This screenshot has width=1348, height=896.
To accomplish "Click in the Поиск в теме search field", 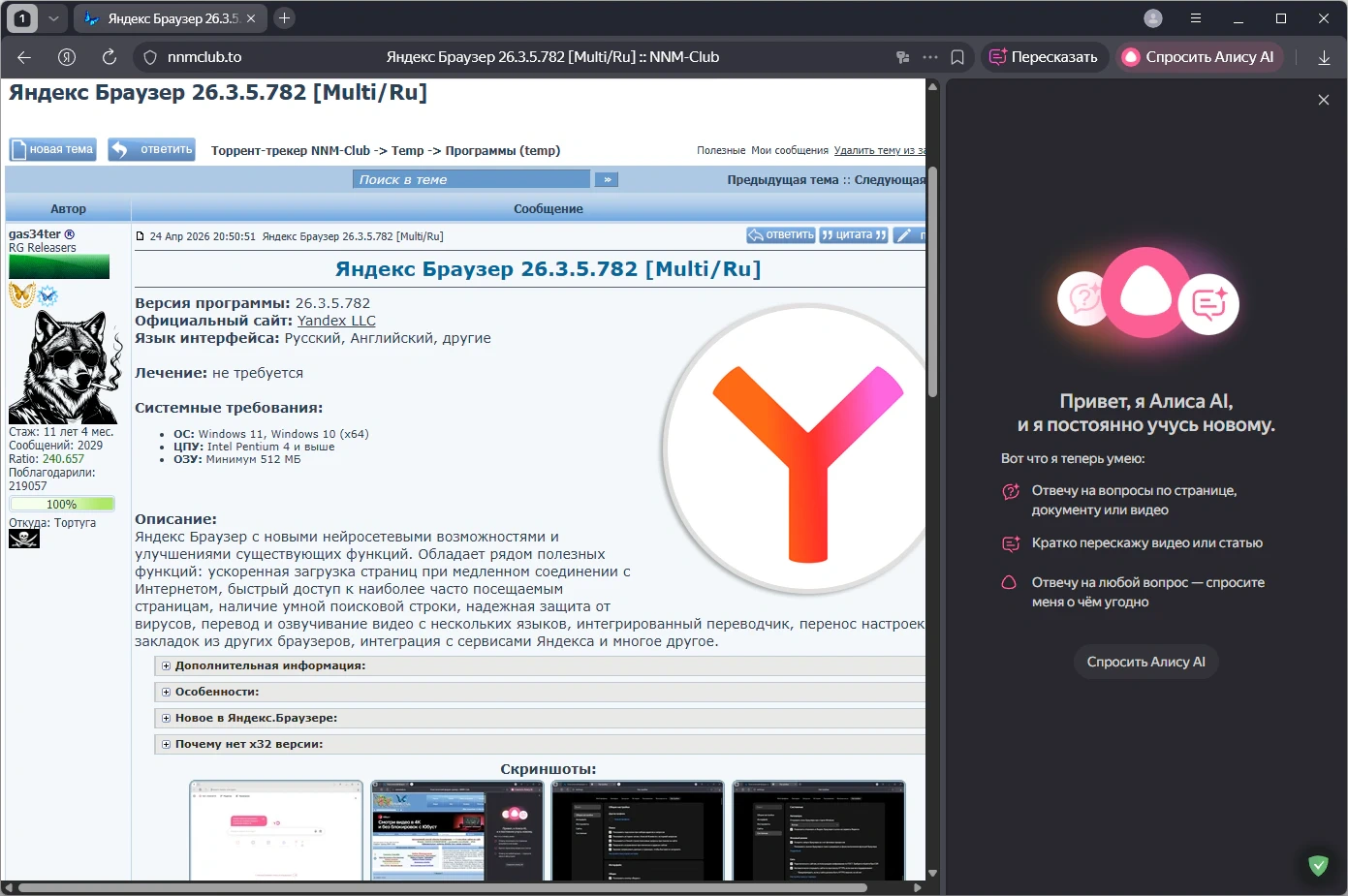I will tap(471, 179).
